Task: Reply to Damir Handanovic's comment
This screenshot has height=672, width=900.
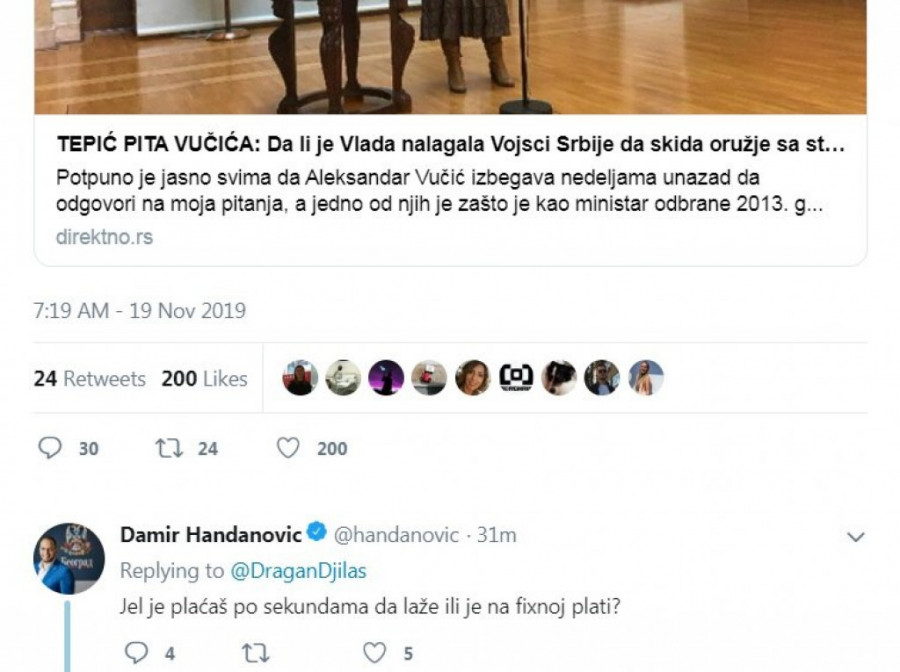Action: [x=137, y=652]
